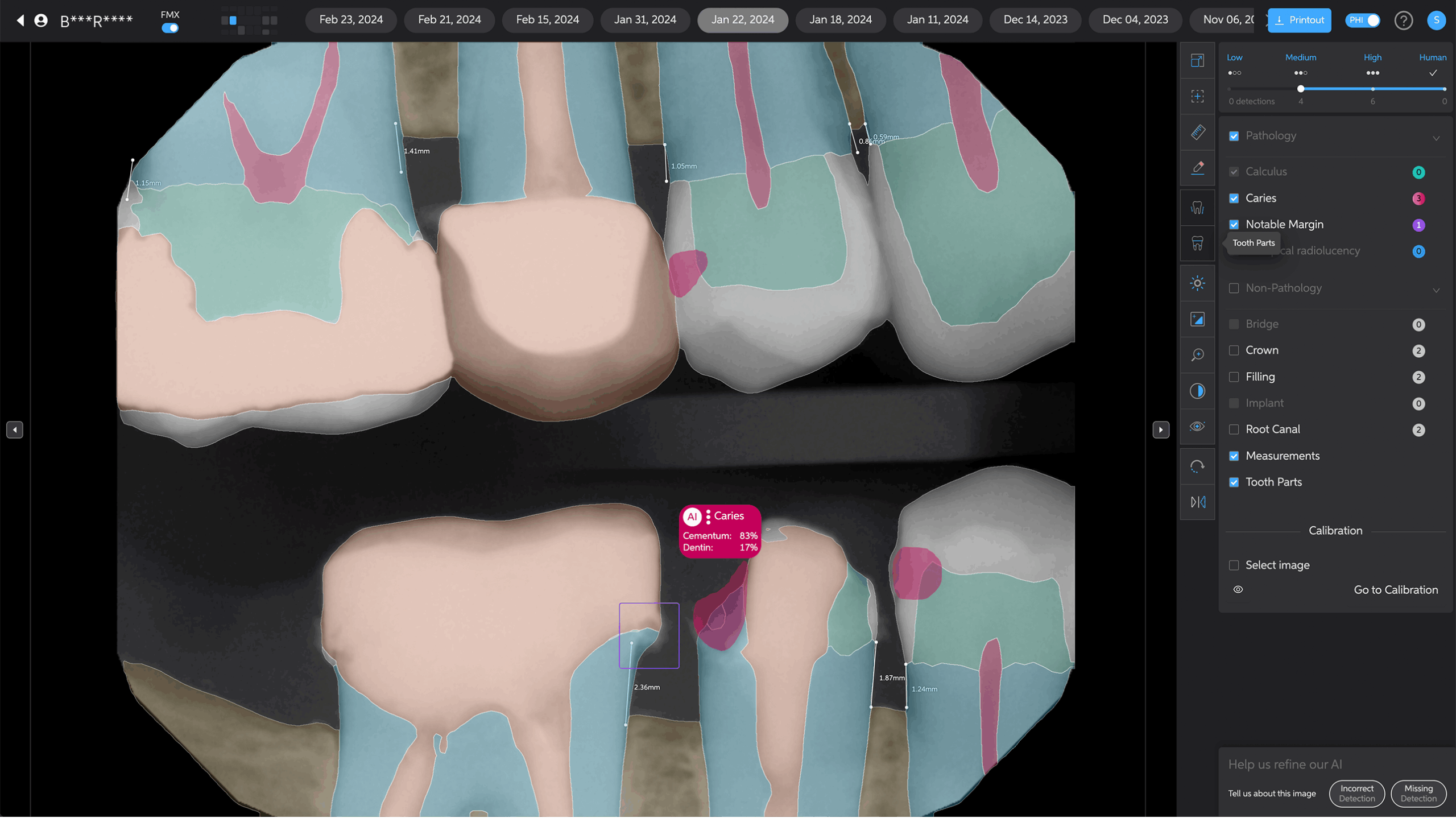This screenshot has width=1456, height=818.
Task: Open the Caries label options menu
Action: 708,517
